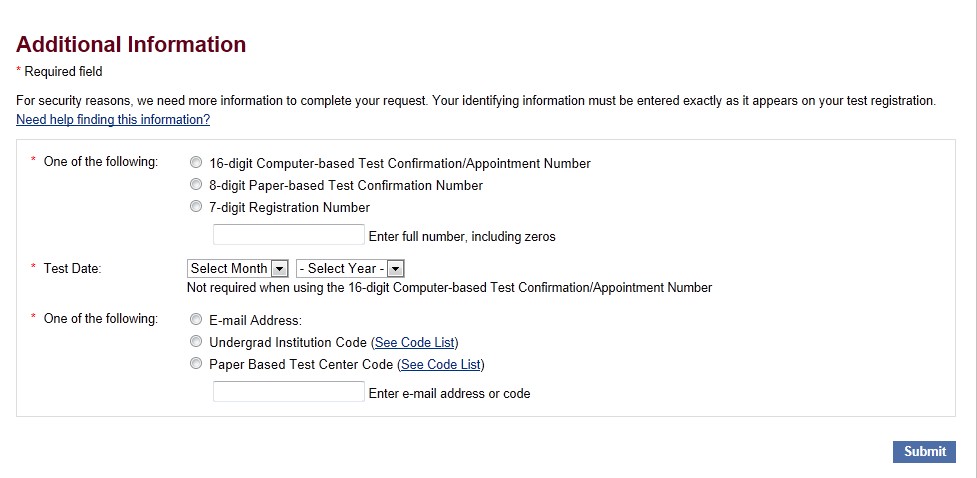Click the Paper Based Test Center Code label

[301, 364]
